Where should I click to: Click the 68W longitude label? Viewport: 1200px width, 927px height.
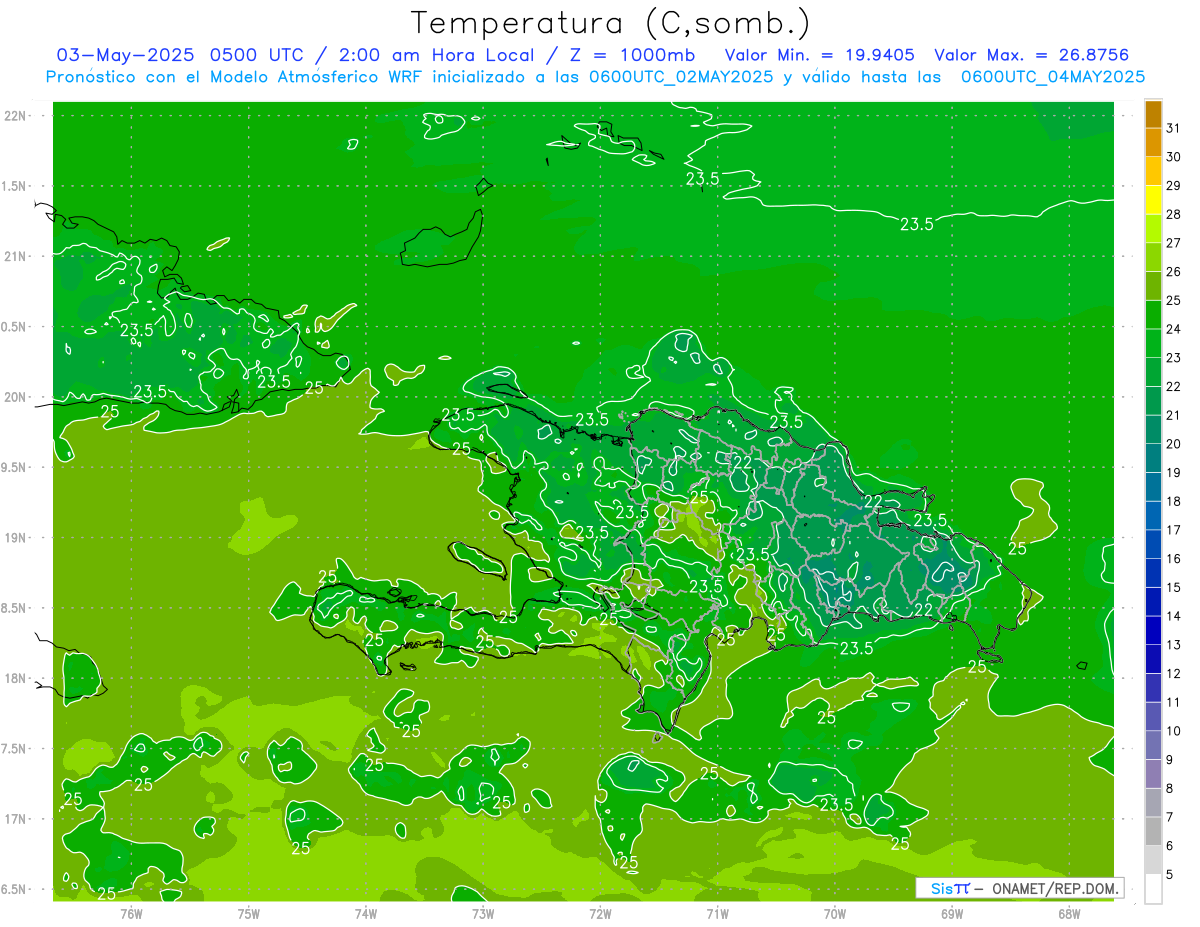tap(1069, 914)
